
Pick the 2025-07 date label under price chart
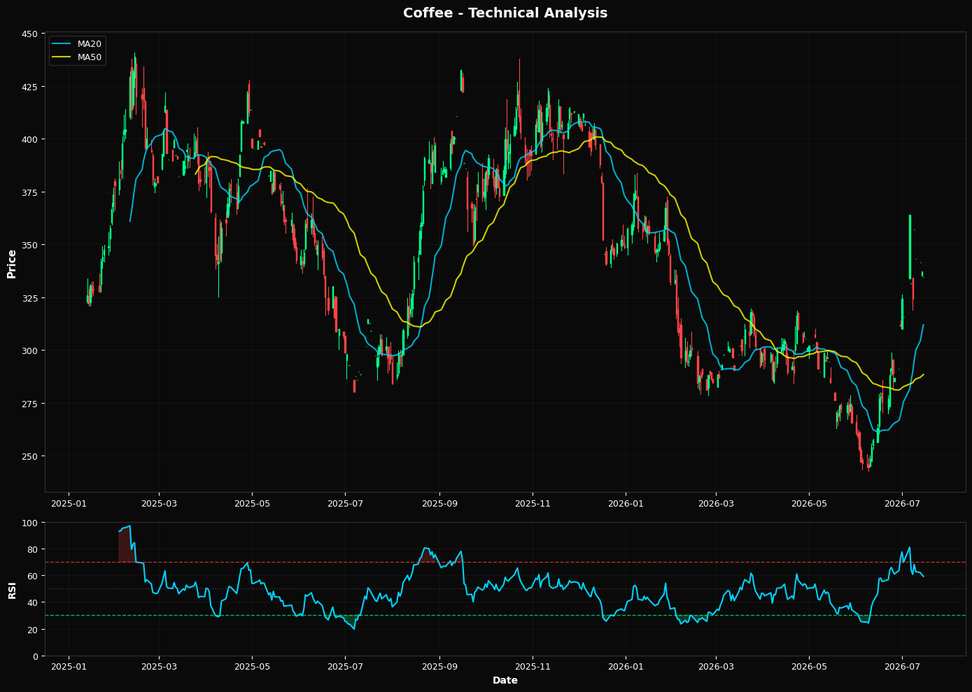click(x=345, y=504)
